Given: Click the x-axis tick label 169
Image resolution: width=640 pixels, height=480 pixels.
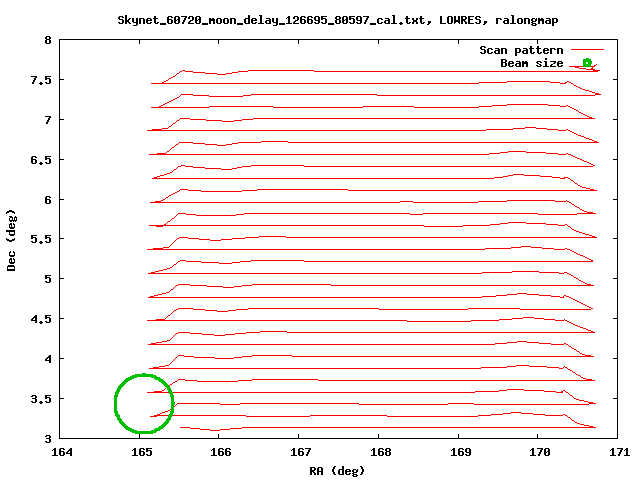Looking at the screenshot, I should [460, 452].
